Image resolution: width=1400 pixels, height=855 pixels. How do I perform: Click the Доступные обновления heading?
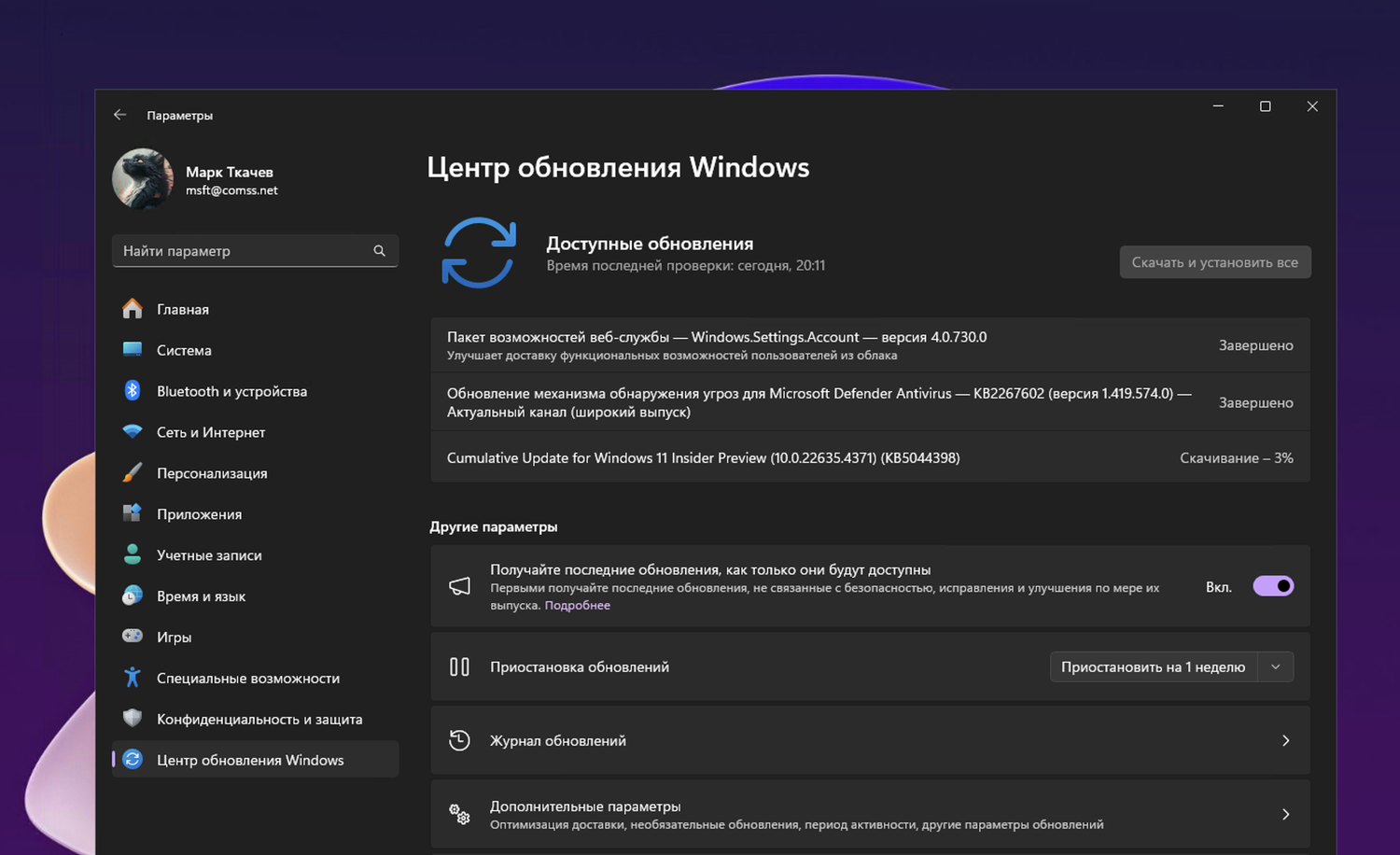pos(650,244)
